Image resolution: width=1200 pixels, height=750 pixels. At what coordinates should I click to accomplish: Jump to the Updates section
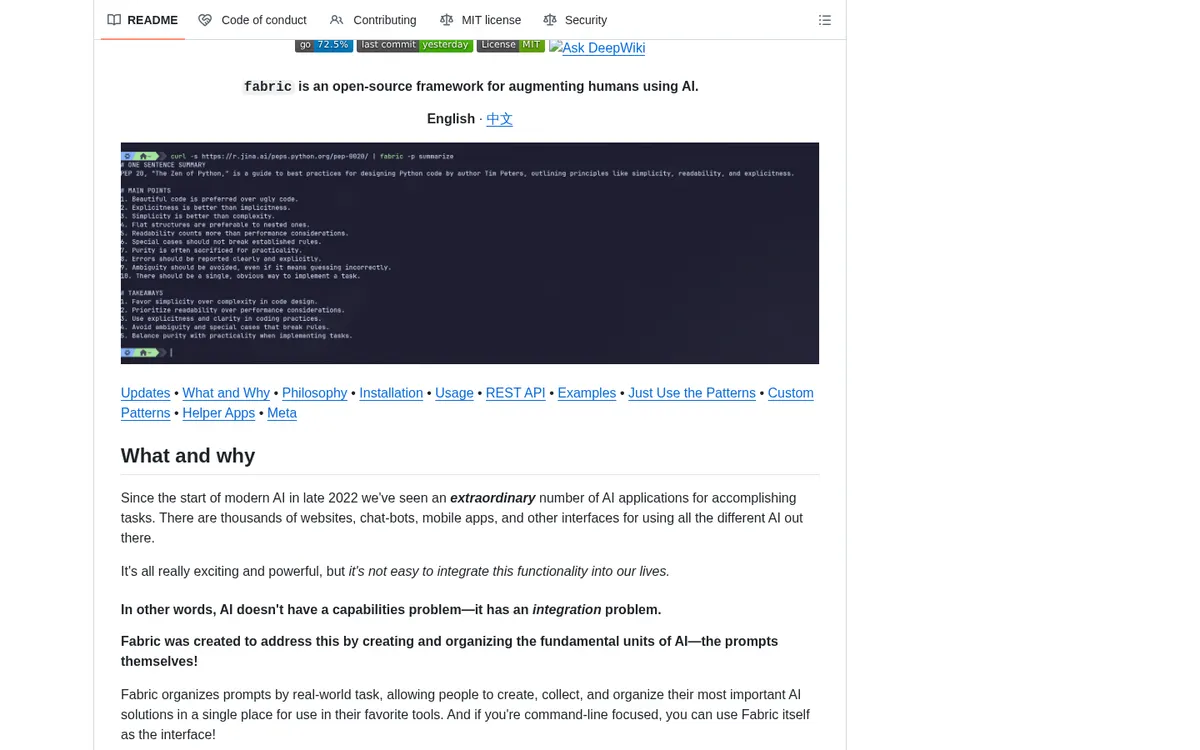(145, 393)
